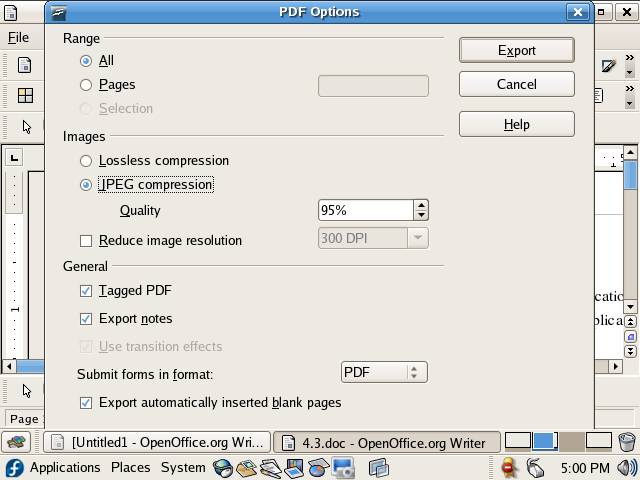640x480 pixels.
Task: Click the New document icon in toolbar
Action: [25, 65]
